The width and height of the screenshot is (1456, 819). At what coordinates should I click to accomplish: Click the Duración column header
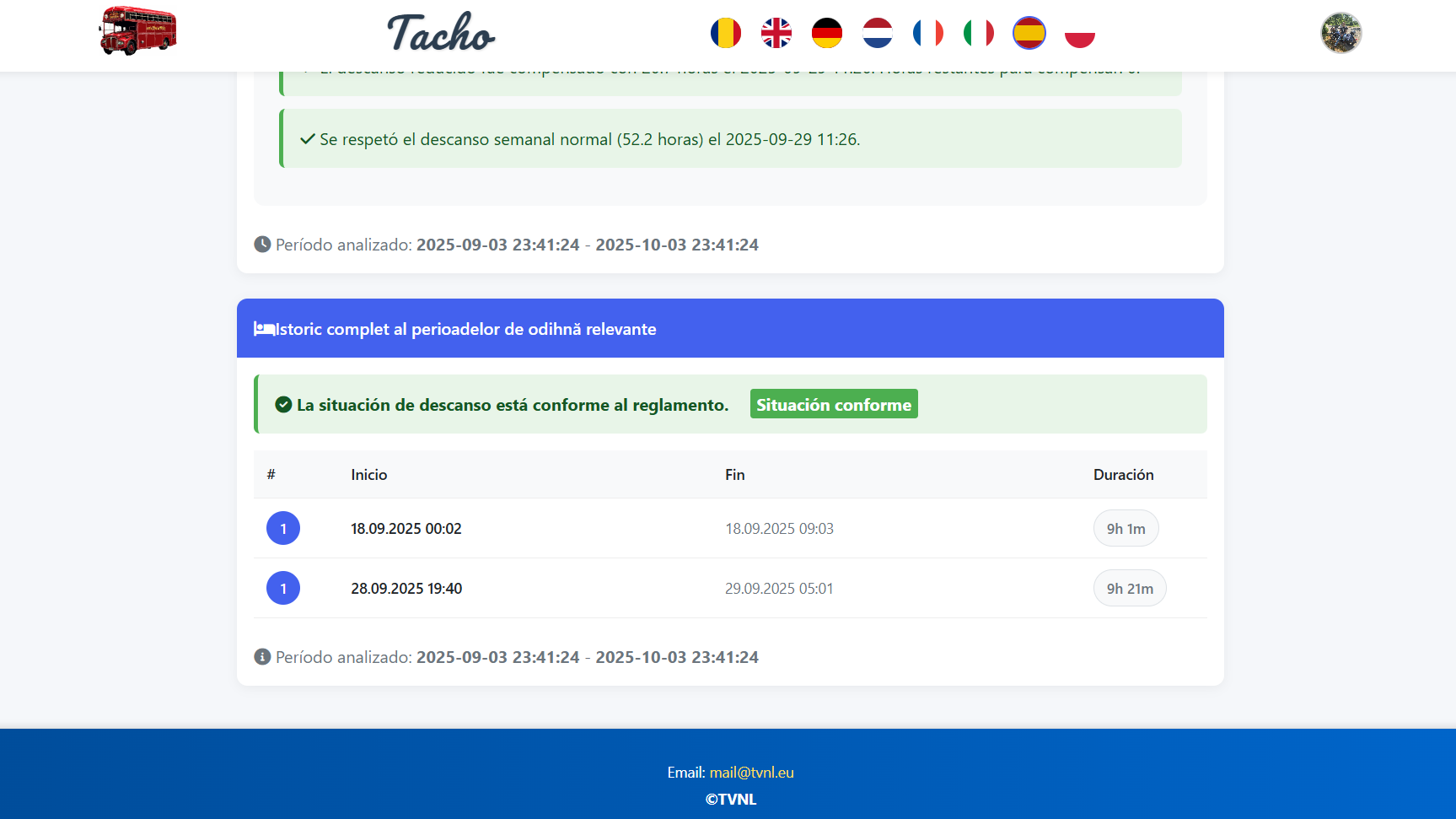click(x=1123, y=475)
